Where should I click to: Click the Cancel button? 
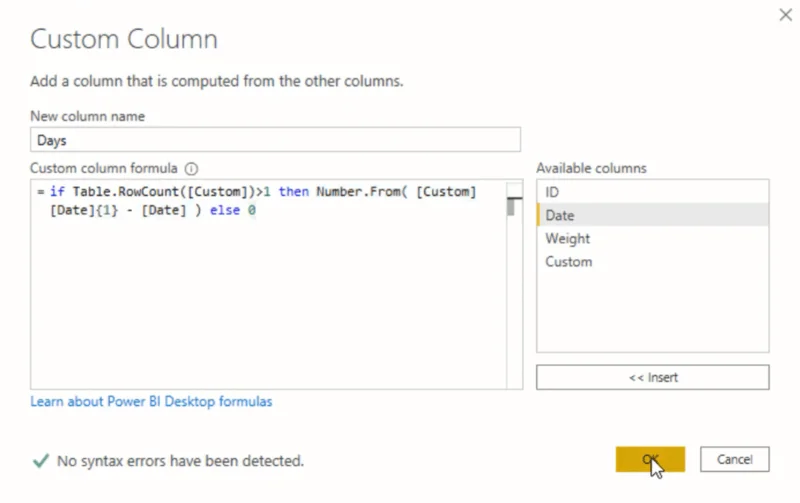click(735, 459)
